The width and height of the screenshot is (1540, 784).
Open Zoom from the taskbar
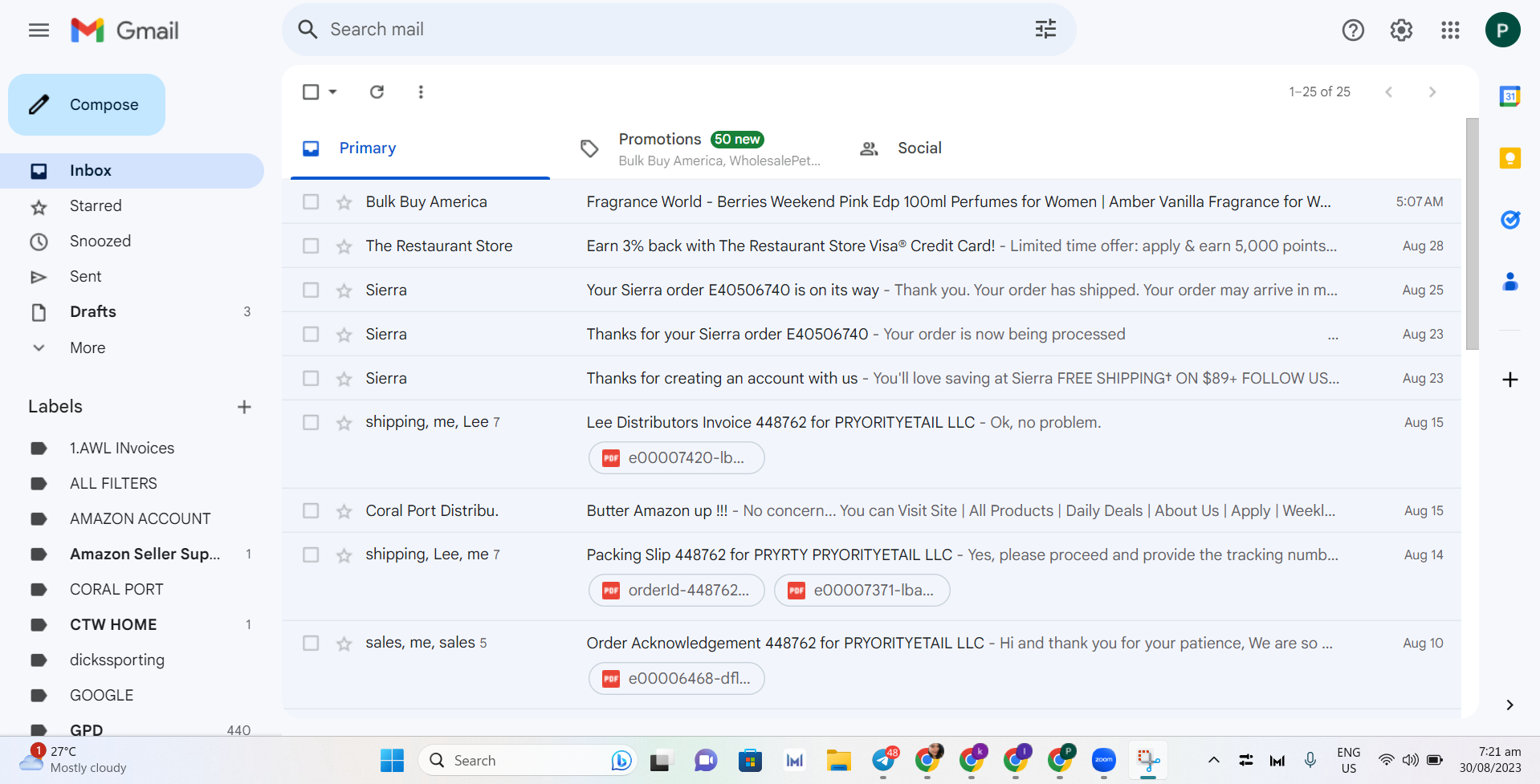[x=1104, y=760]
